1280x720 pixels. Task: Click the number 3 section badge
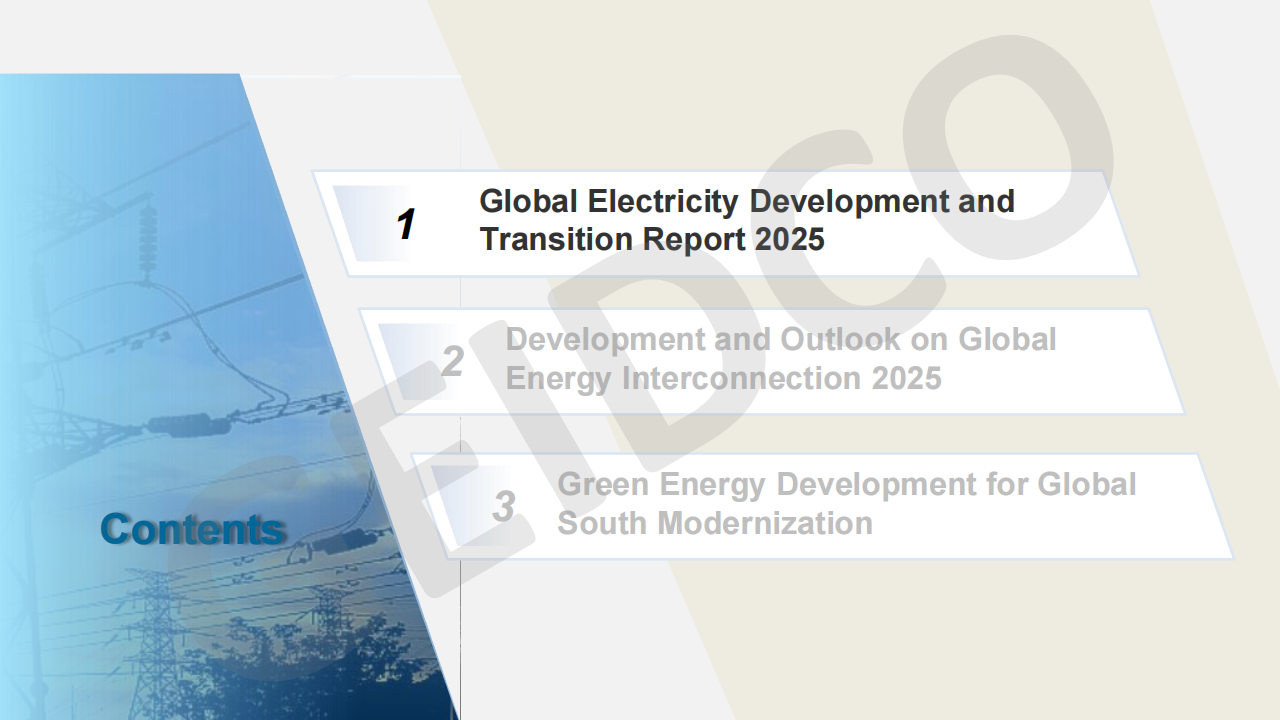click(503, 507)
